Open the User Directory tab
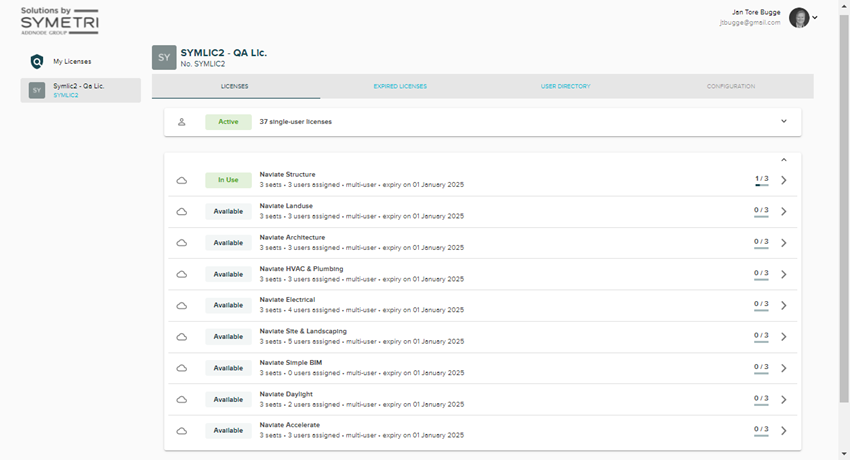The image size is (850, 460). [565, 87]
